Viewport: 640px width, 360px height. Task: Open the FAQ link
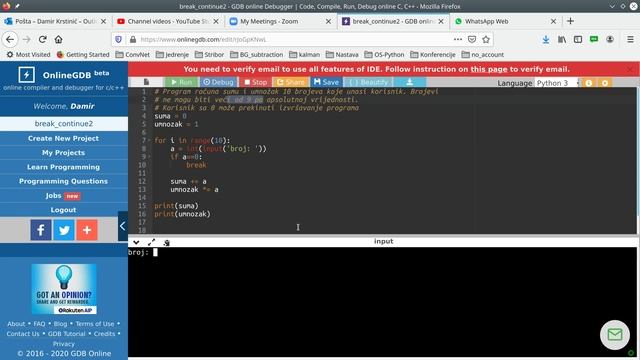39,324
